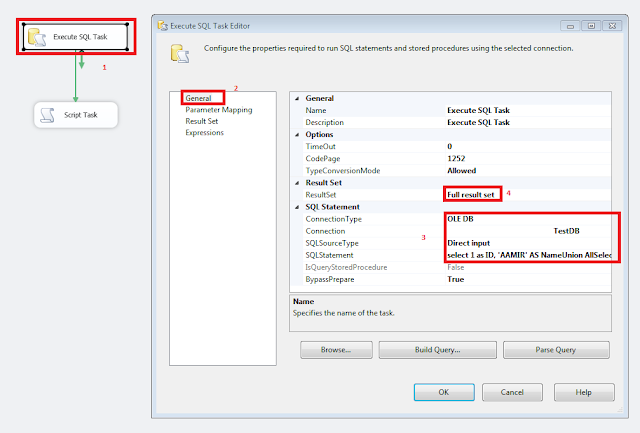Open the Parameter Mapping page

pos(219,110)
